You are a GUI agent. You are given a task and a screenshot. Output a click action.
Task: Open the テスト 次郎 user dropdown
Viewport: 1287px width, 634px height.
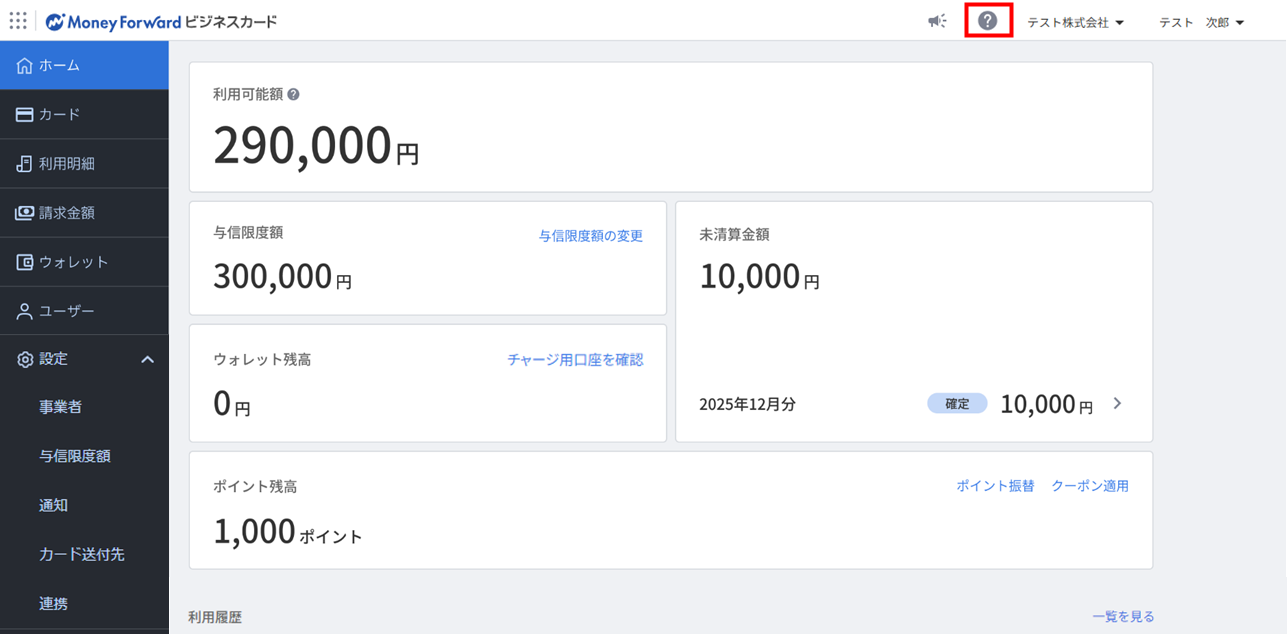tap(1201, 23)
